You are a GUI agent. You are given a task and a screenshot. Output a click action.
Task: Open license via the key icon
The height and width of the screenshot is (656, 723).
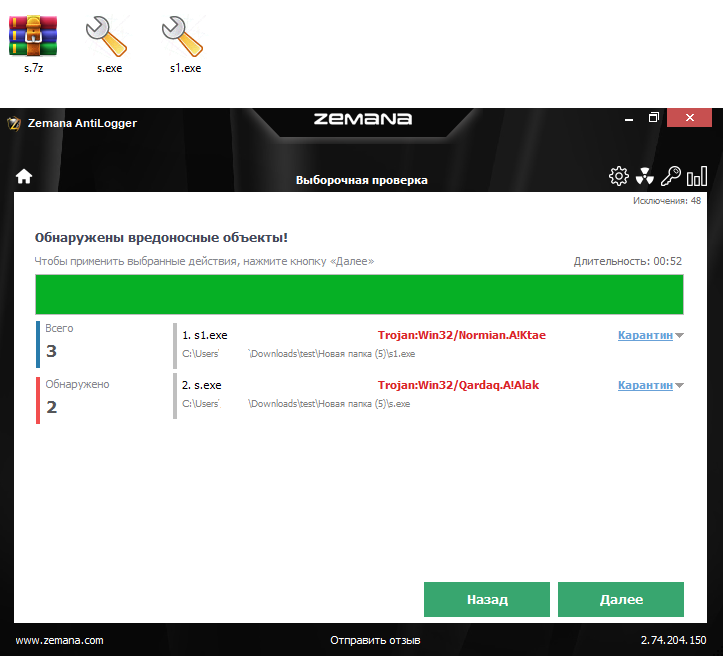pyautogui.click(x=670, y=176)
